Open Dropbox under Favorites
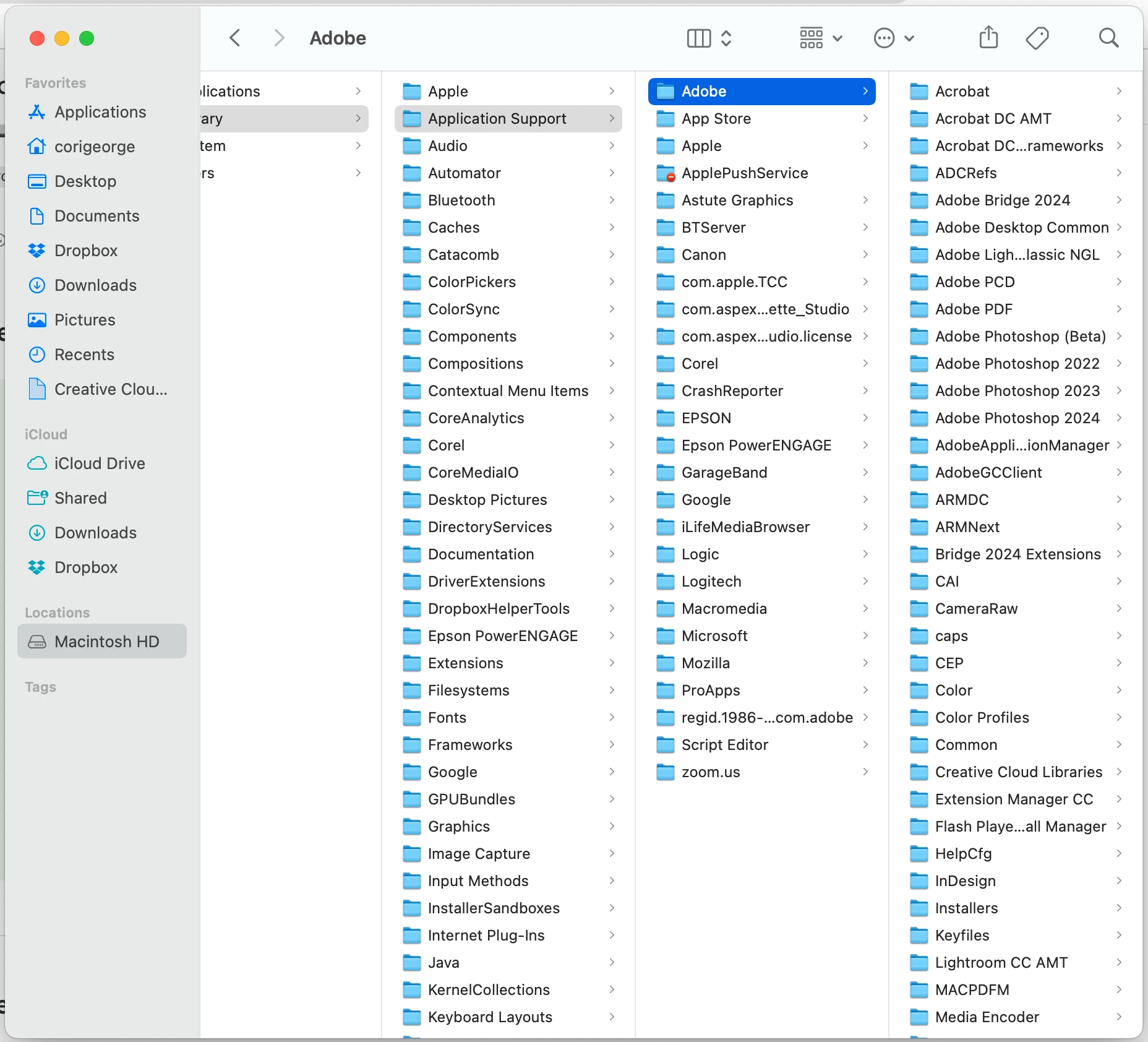The width and height of the screenshot is (1148, 1042). (x=102, y=251)
